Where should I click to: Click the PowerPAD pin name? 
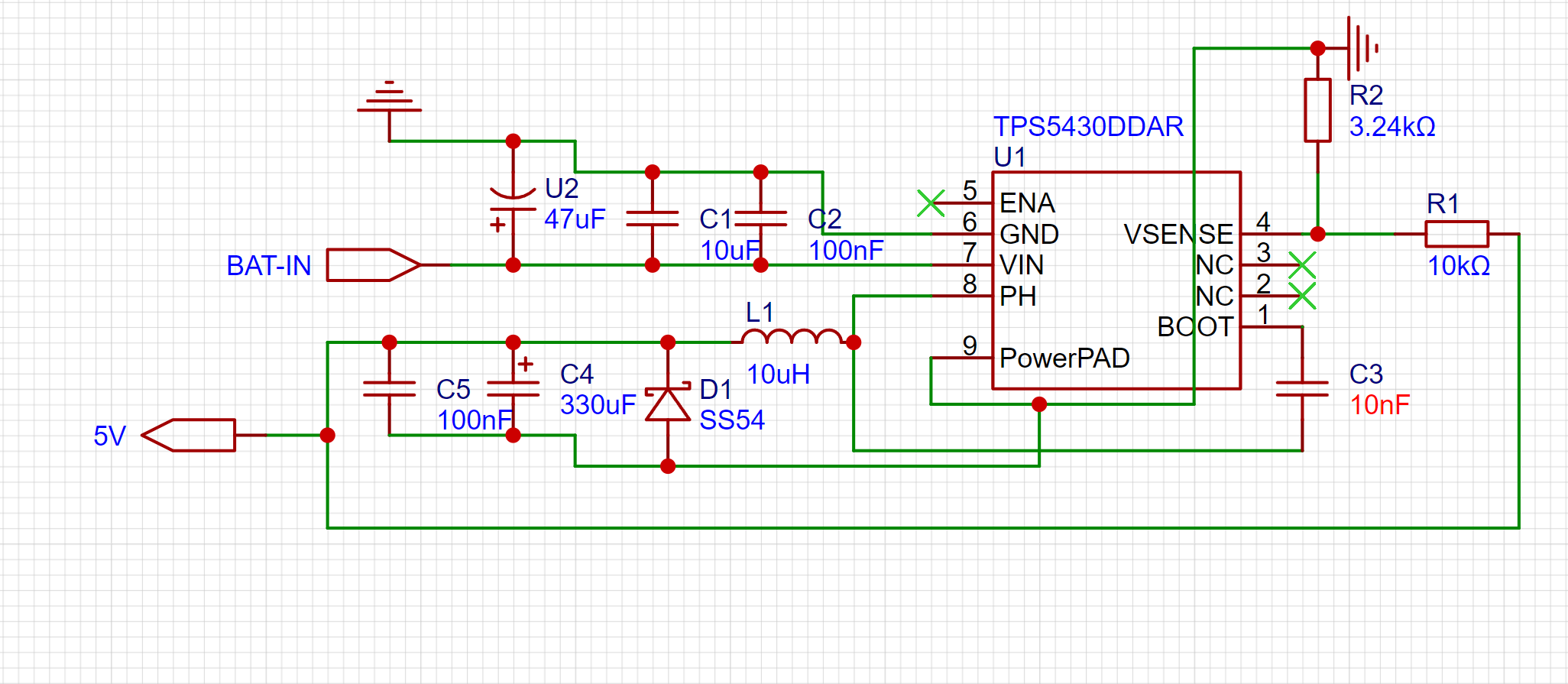[x=1064, y=358]
